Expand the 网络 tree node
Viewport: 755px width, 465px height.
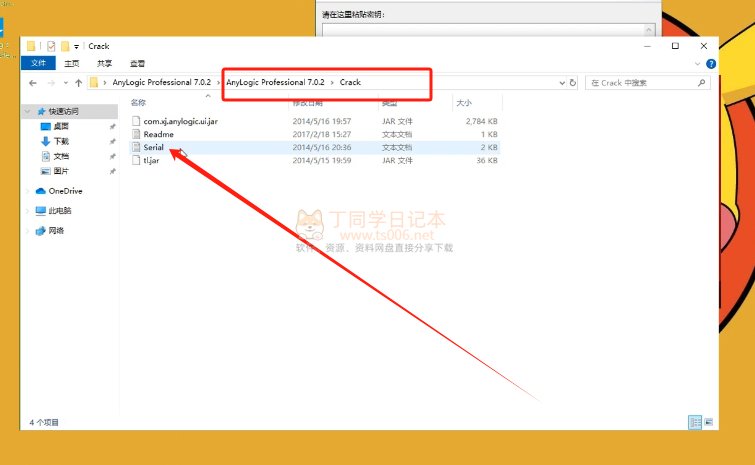[27, 231]
